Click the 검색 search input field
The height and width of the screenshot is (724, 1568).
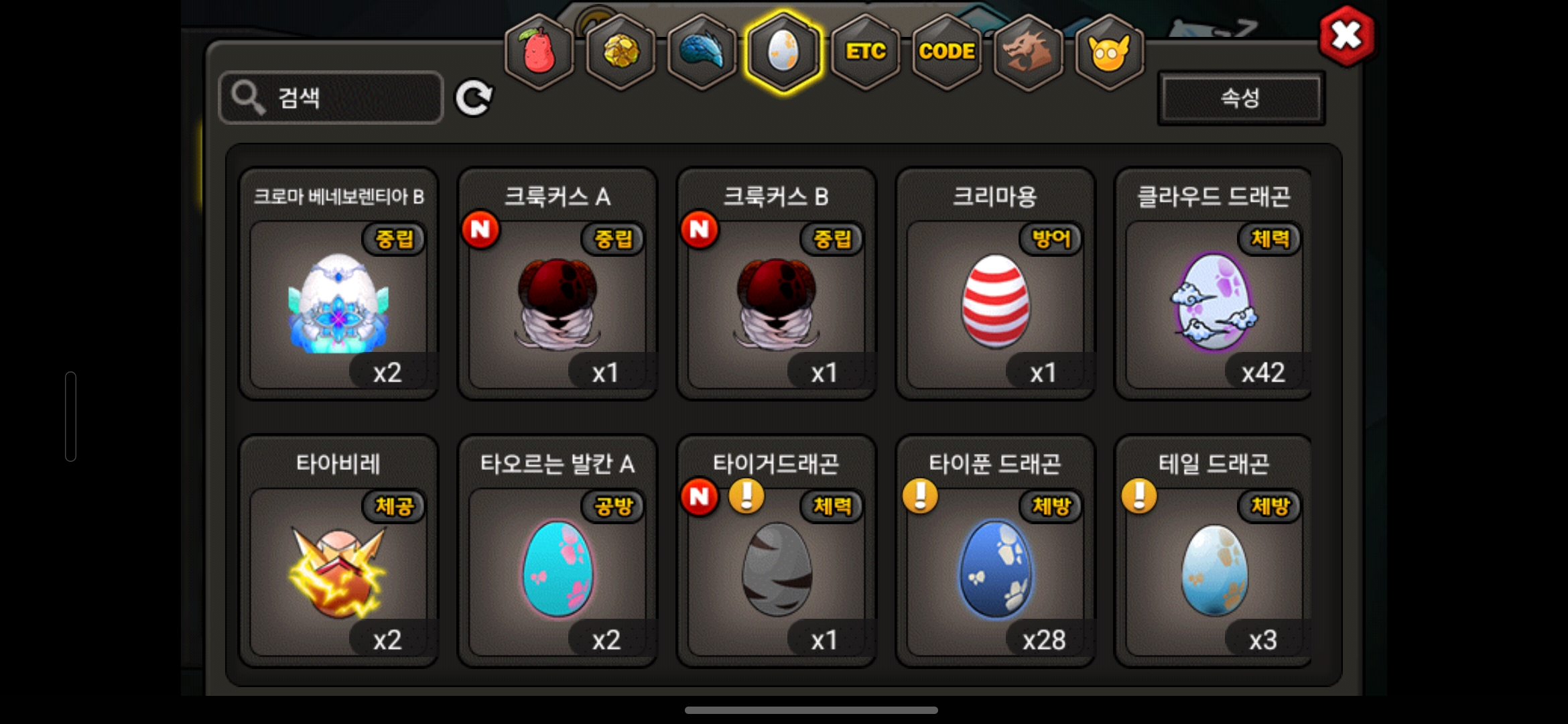click(331, 98)
